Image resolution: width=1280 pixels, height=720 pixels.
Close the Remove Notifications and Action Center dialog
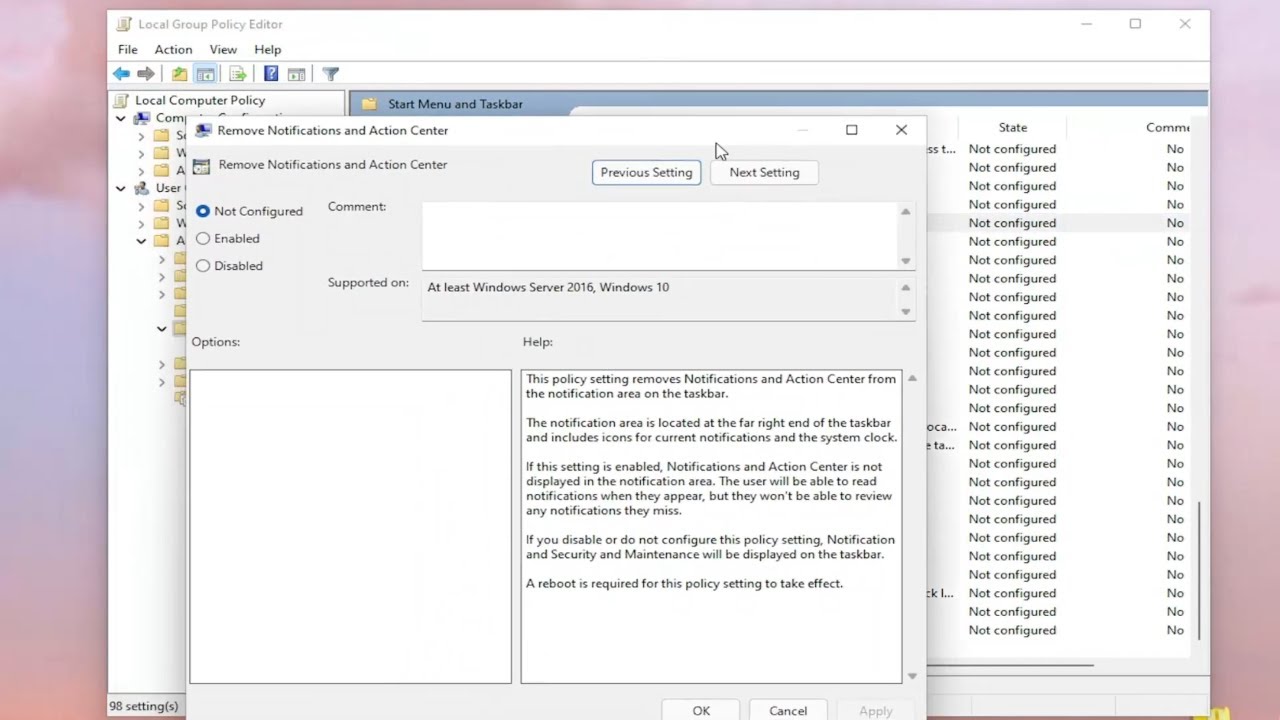(x=901, y=130)
